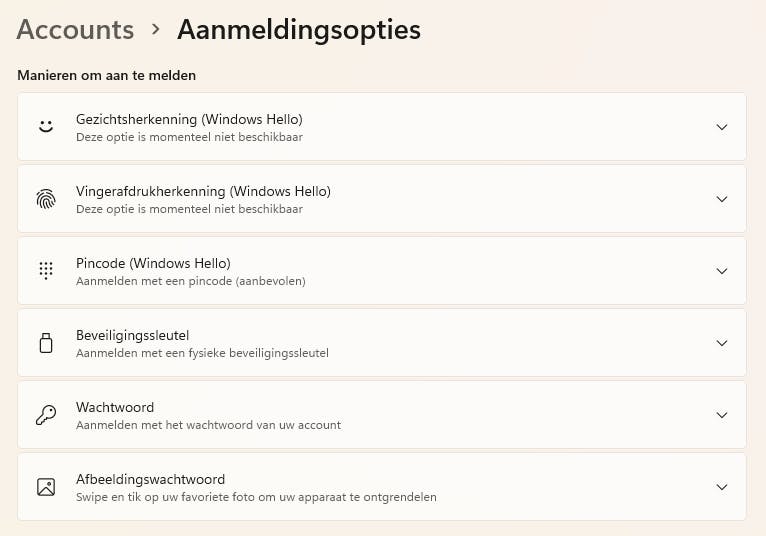The height and width of the screenshot is (536, 766).
Task: Expand the Afbeeldingswachtwoord chevron arrow
Action: (722, 487)
